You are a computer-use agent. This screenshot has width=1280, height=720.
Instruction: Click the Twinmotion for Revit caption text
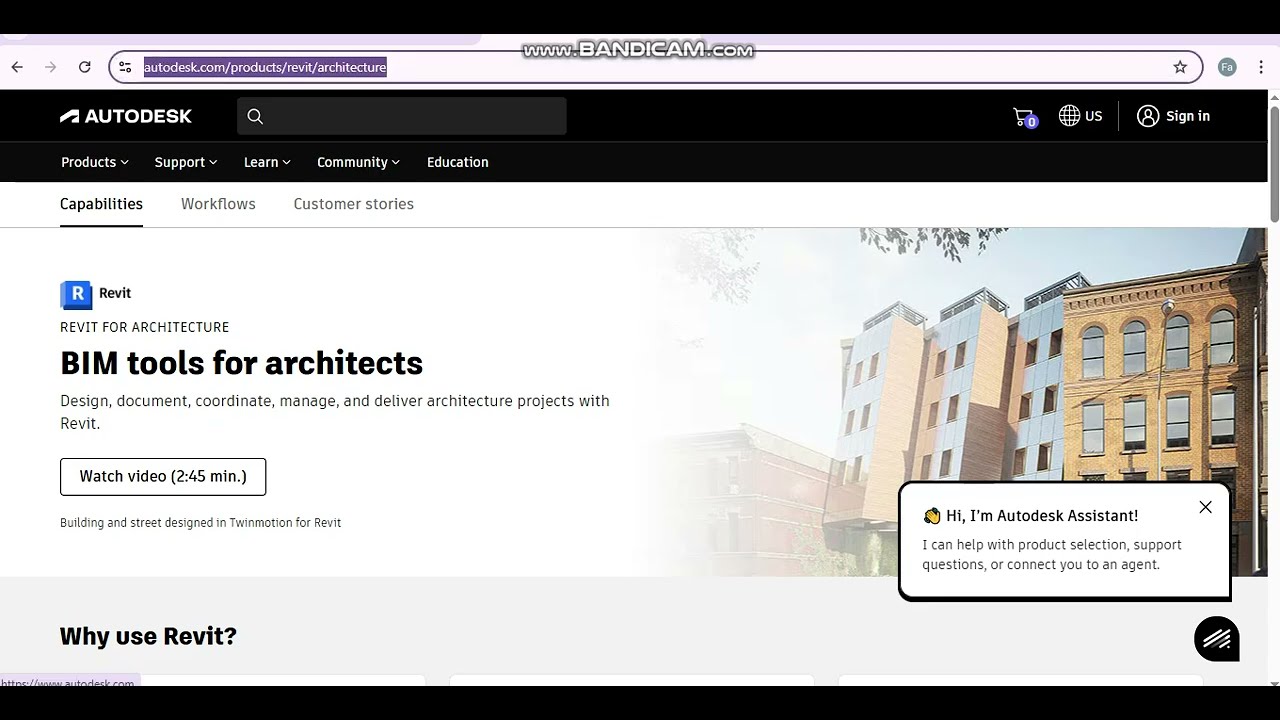pyautogui.click(x=200, y=523)
